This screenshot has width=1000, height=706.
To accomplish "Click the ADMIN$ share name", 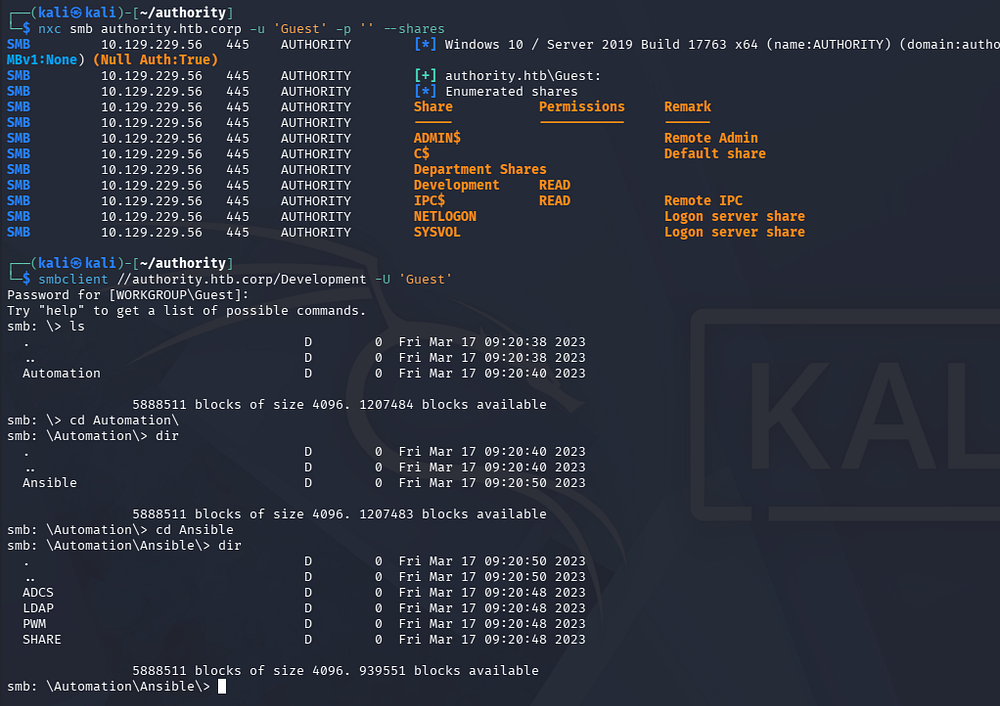I will [x=437, y=138].
